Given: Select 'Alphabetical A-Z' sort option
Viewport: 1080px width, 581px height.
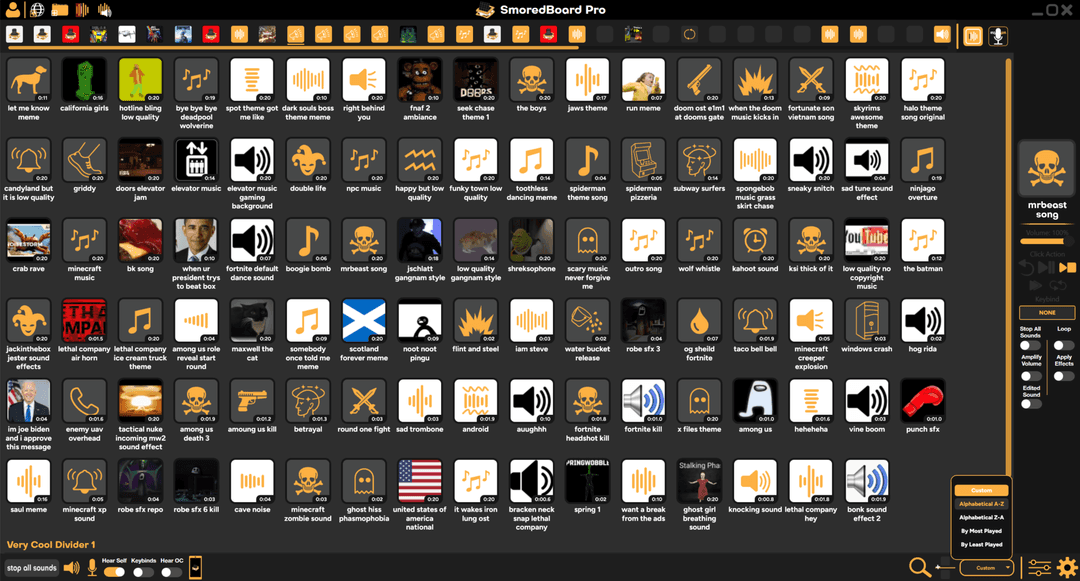Looking at the screenshot, I should click(x=982, y=504).
